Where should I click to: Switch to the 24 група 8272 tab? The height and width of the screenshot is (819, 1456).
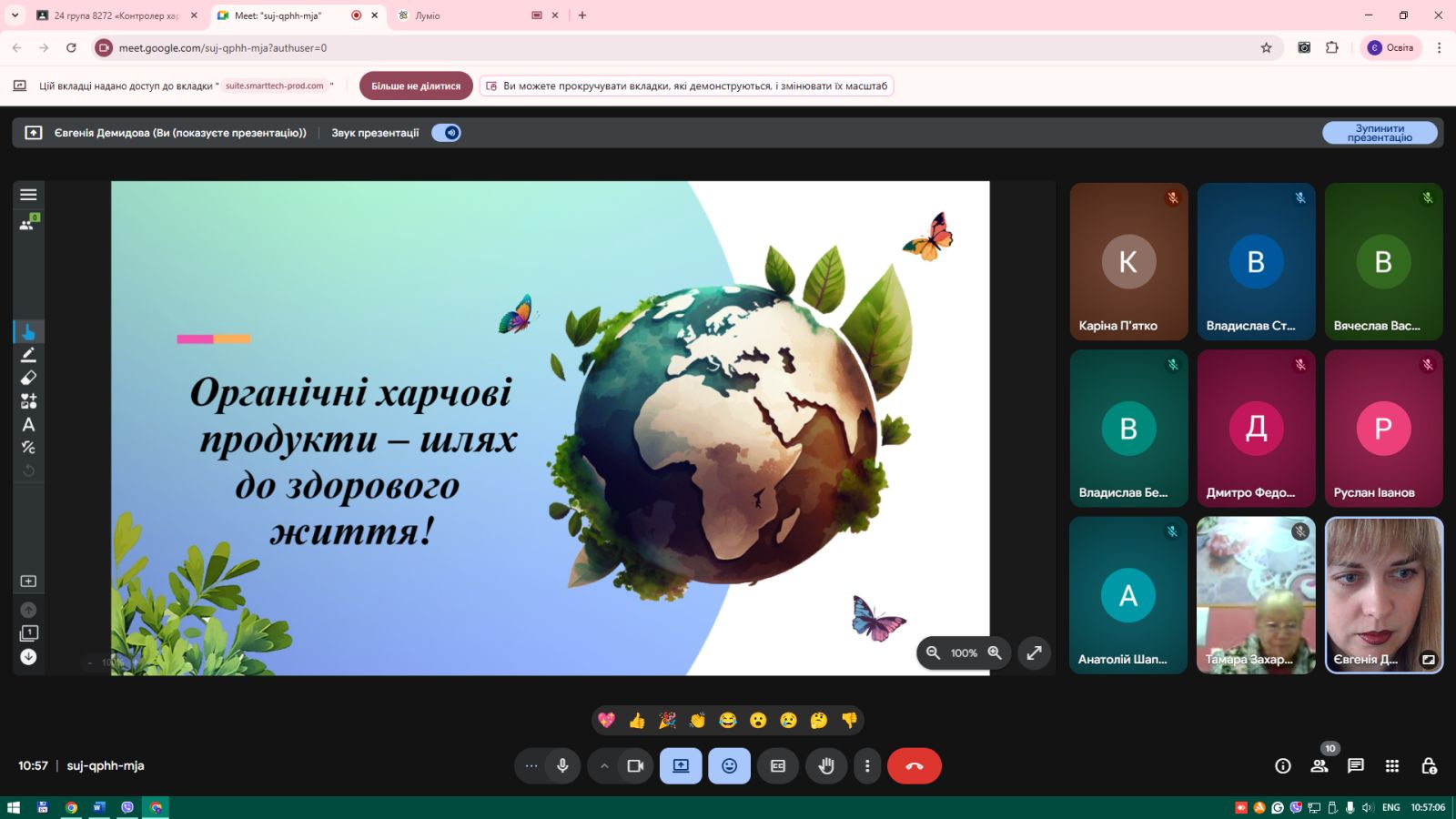[114, 15]
